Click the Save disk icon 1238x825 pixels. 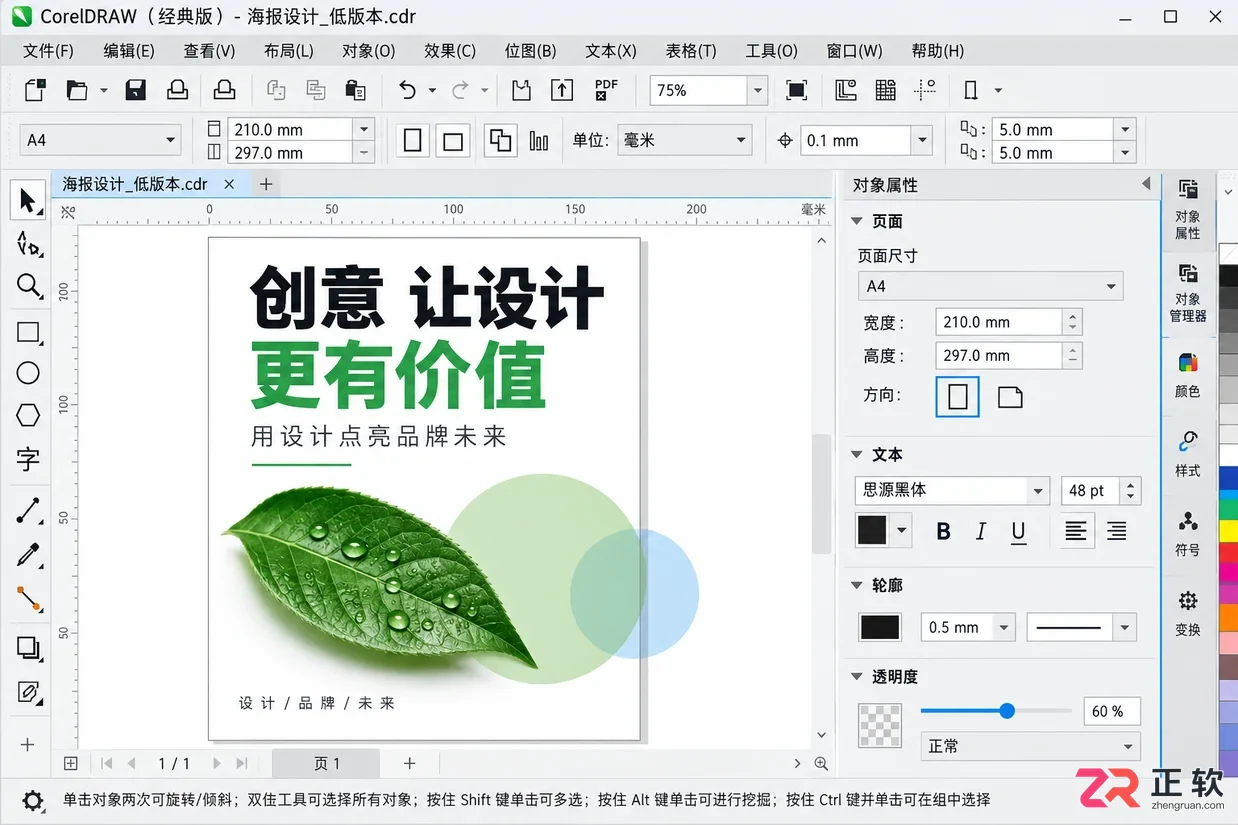pos(136,90)
